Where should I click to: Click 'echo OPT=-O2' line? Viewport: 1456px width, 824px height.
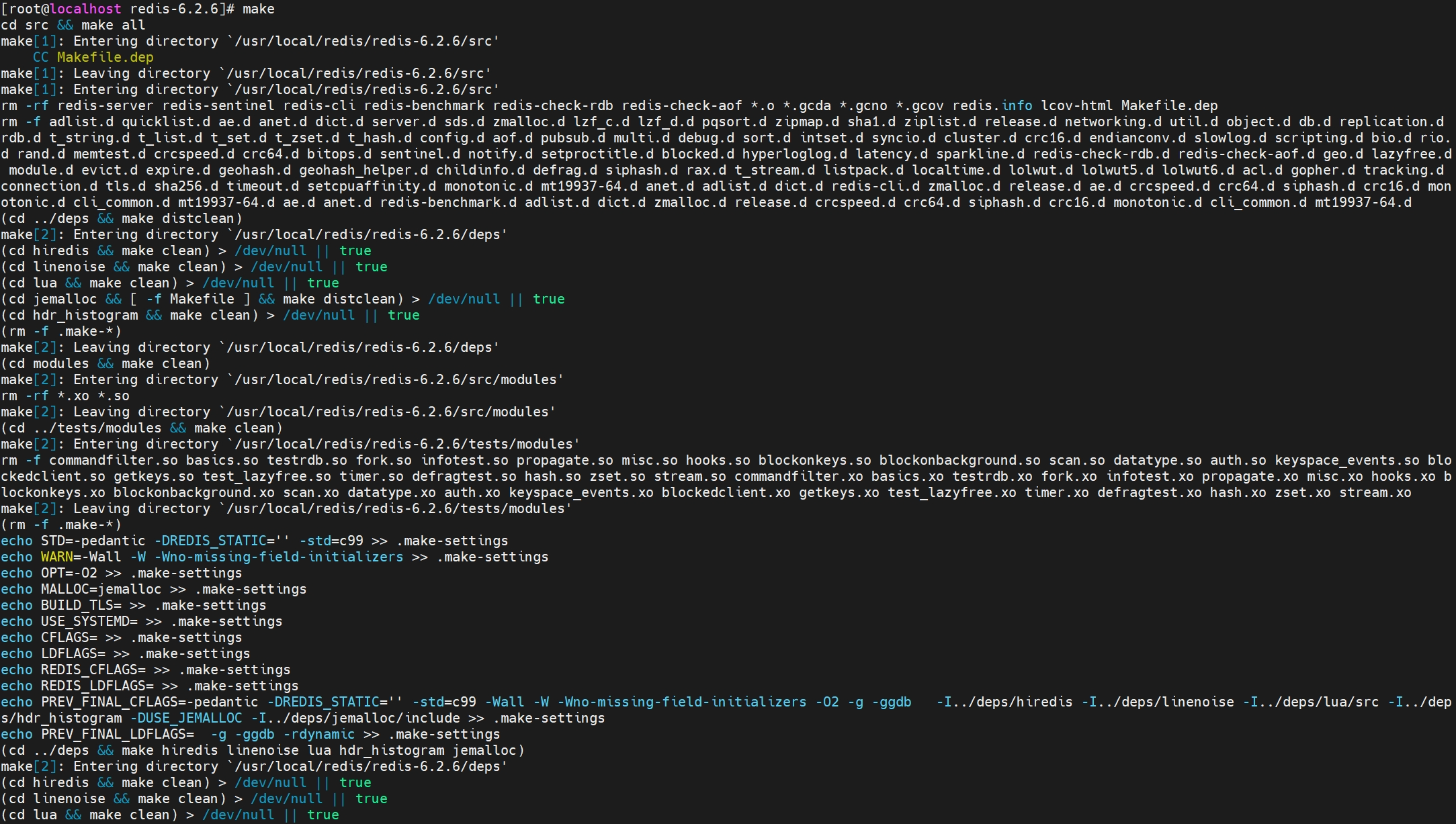point(122,573)
